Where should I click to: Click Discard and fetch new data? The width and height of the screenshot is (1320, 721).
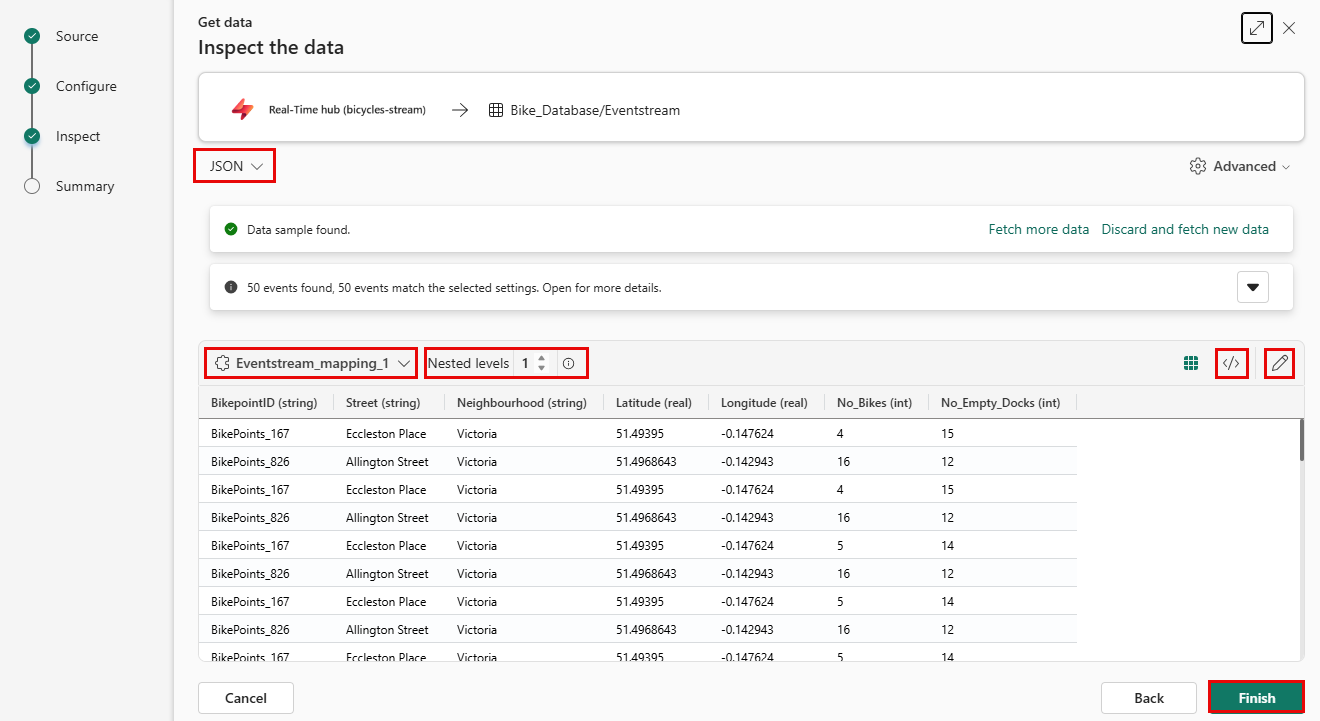coord(1184,230)
